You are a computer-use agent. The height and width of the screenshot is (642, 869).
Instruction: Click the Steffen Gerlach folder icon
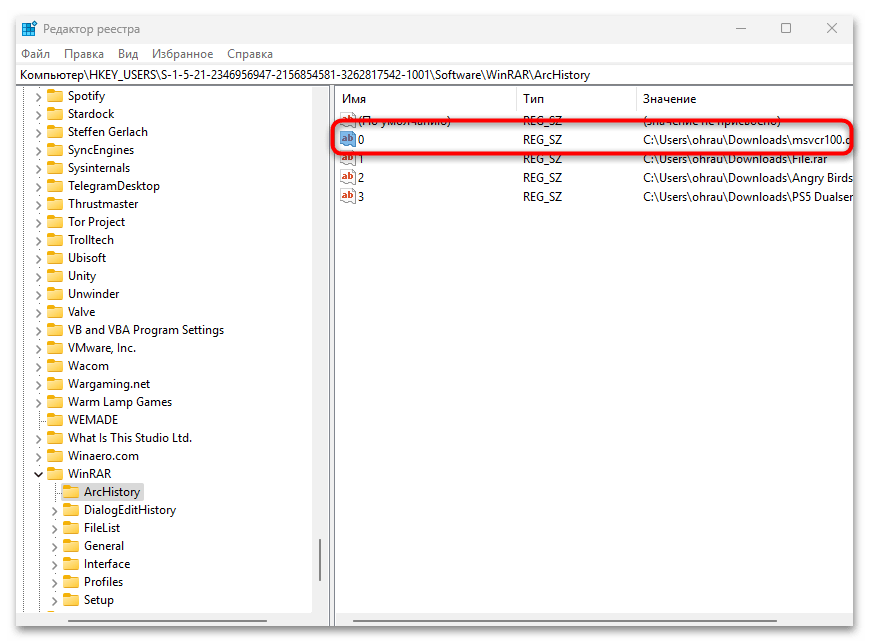[55, 132]
